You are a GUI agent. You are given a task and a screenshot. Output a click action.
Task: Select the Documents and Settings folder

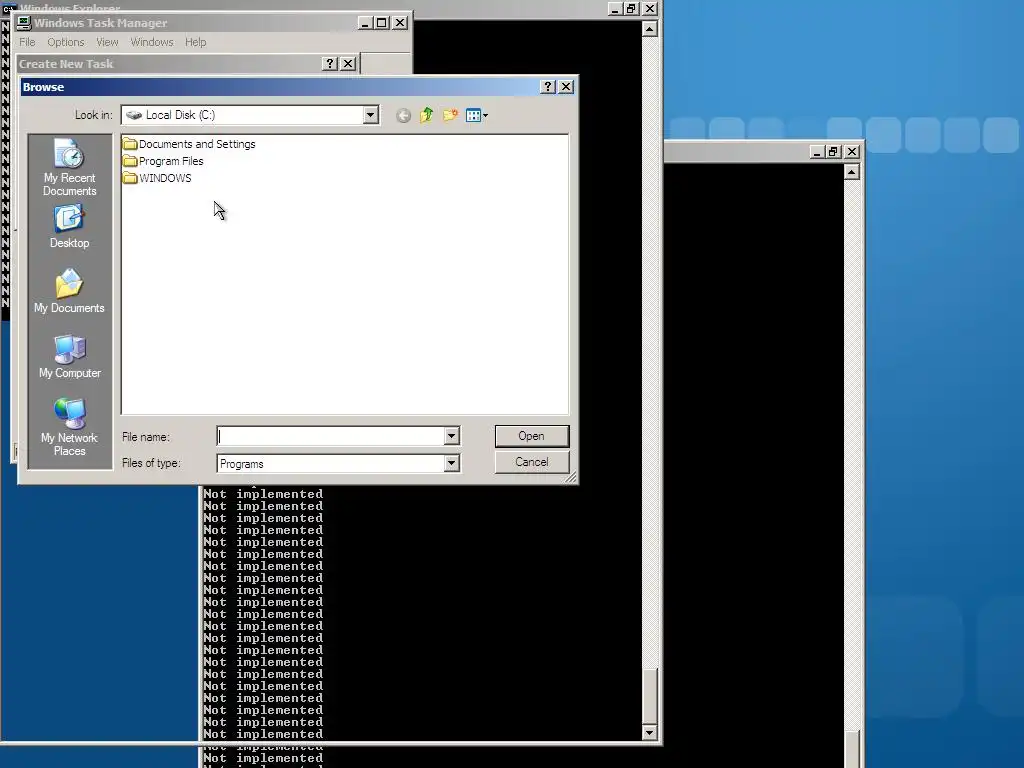pos(189,144)
